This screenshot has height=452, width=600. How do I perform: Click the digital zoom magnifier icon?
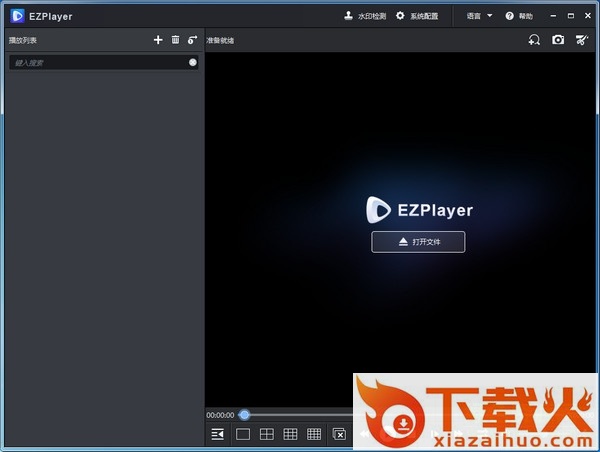tap(534, 40)
